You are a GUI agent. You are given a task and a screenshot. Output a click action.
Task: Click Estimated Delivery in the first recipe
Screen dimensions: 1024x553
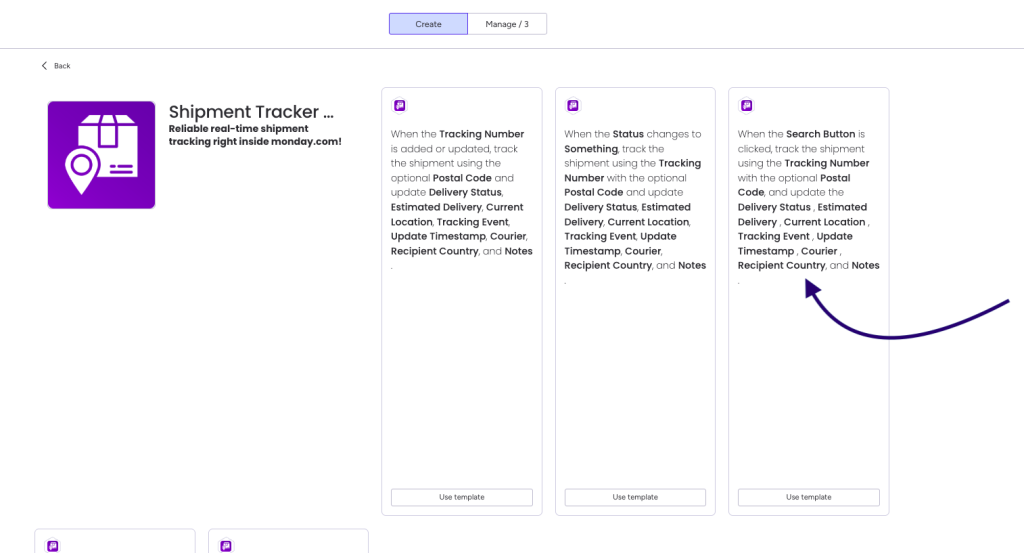(436, 207)
